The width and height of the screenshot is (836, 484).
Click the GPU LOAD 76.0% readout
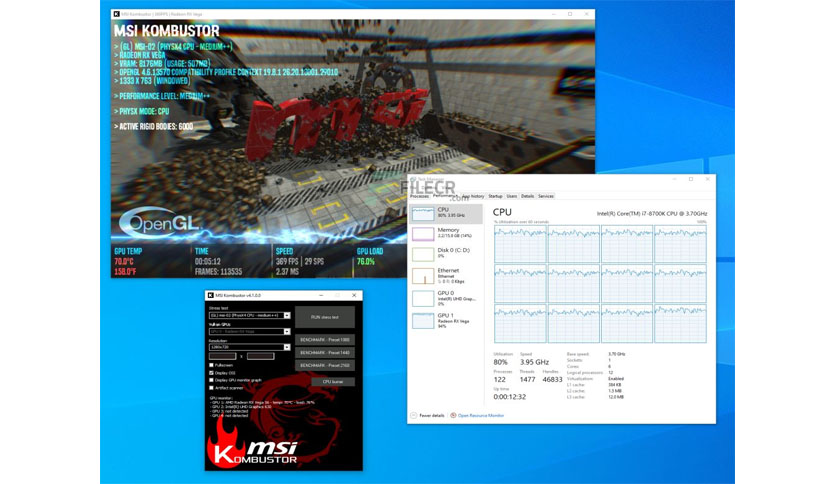(366, 262)
